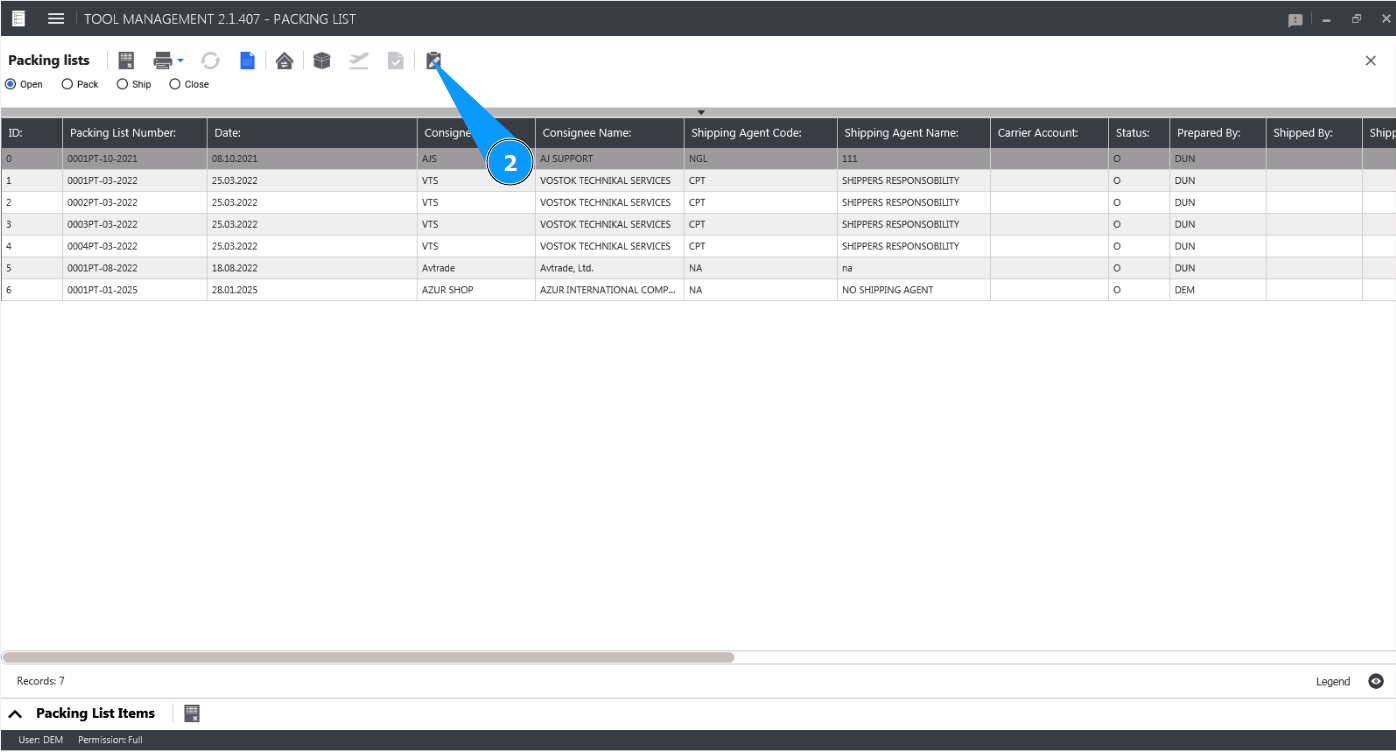The height and width of the screenshot is (752, 1396).
Task: Toggle the Legend eye icon
Action: point(1376,681)
